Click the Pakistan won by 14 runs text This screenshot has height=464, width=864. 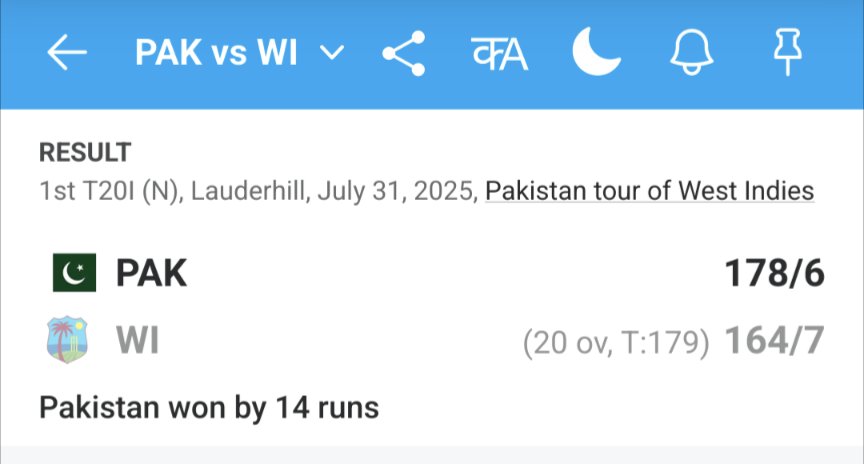(x=209, y=408)
